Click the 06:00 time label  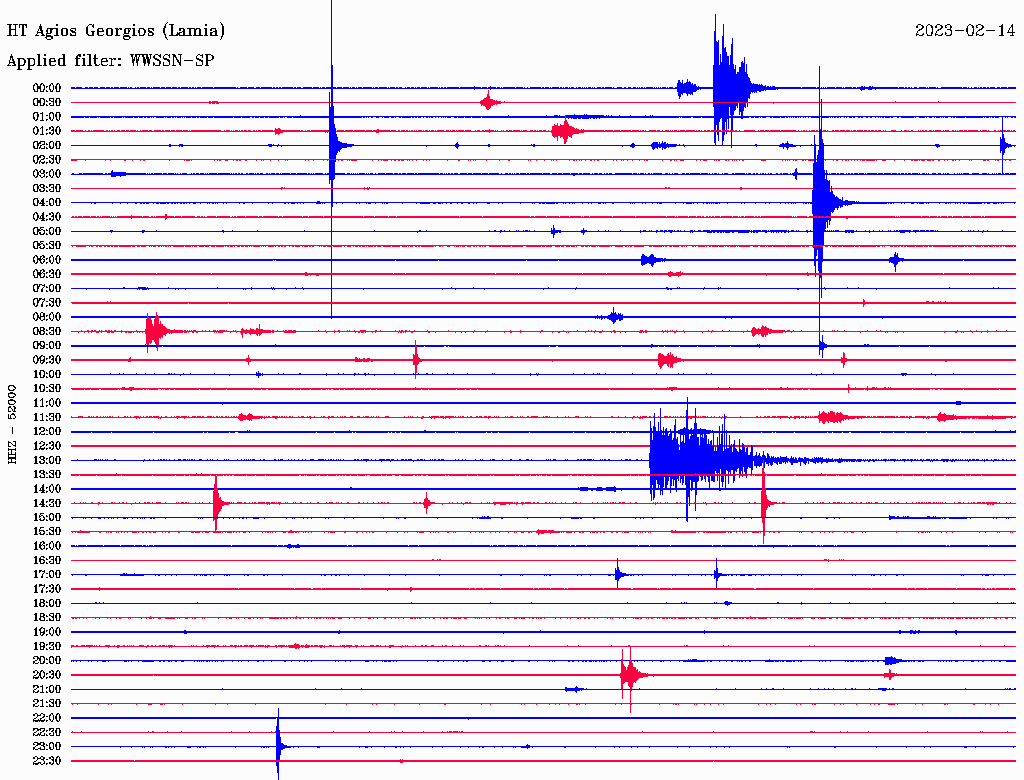tap(47, 260)
